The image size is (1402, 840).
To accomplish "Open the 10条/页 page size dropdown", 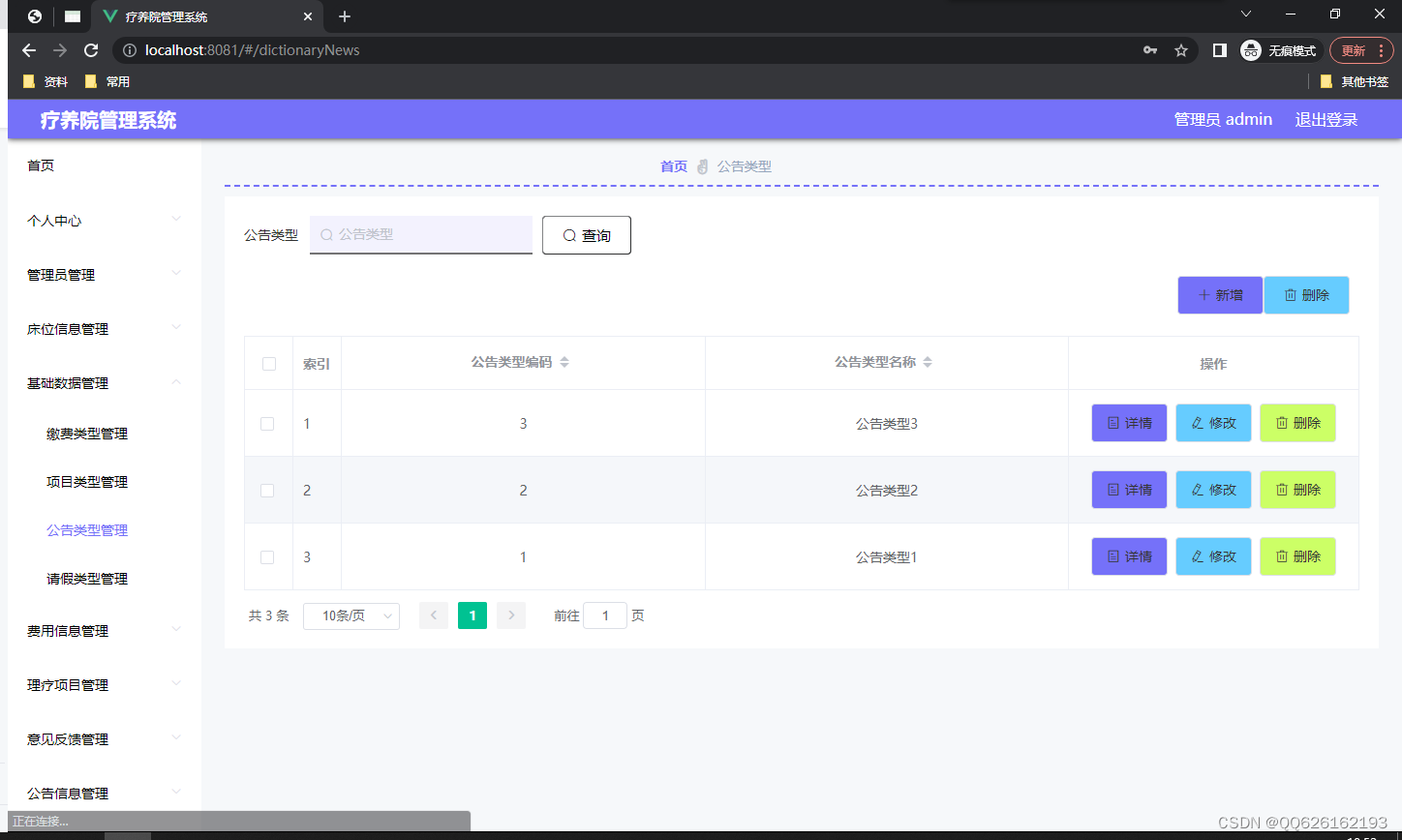I will click(351, 615).
